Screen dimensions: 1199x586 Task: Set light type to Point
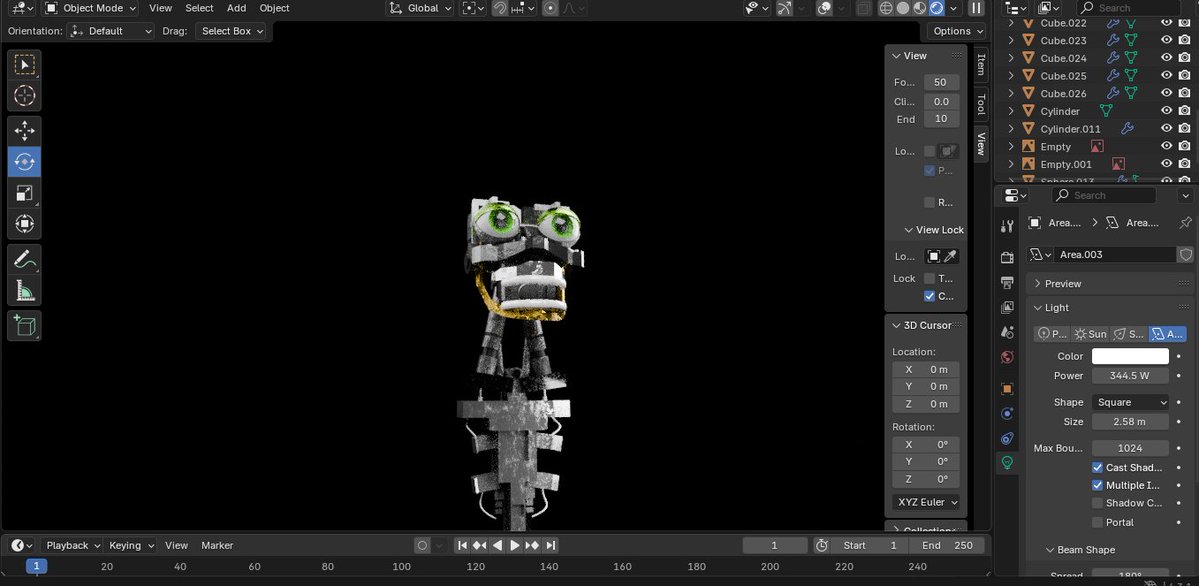(x=1053, y=334)
